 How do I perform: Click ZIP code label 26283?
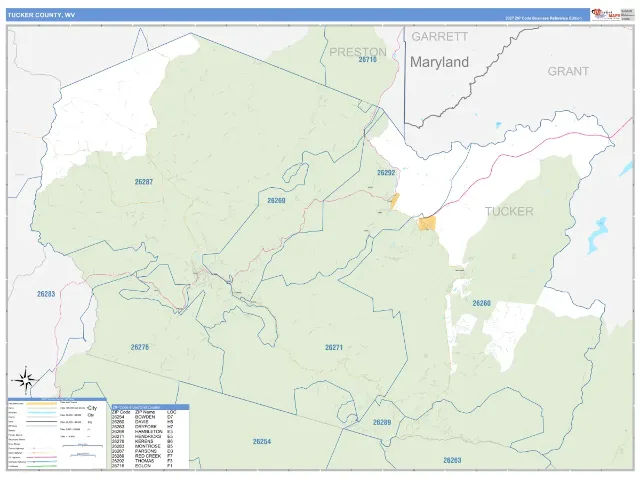click(x=46, y=294)
